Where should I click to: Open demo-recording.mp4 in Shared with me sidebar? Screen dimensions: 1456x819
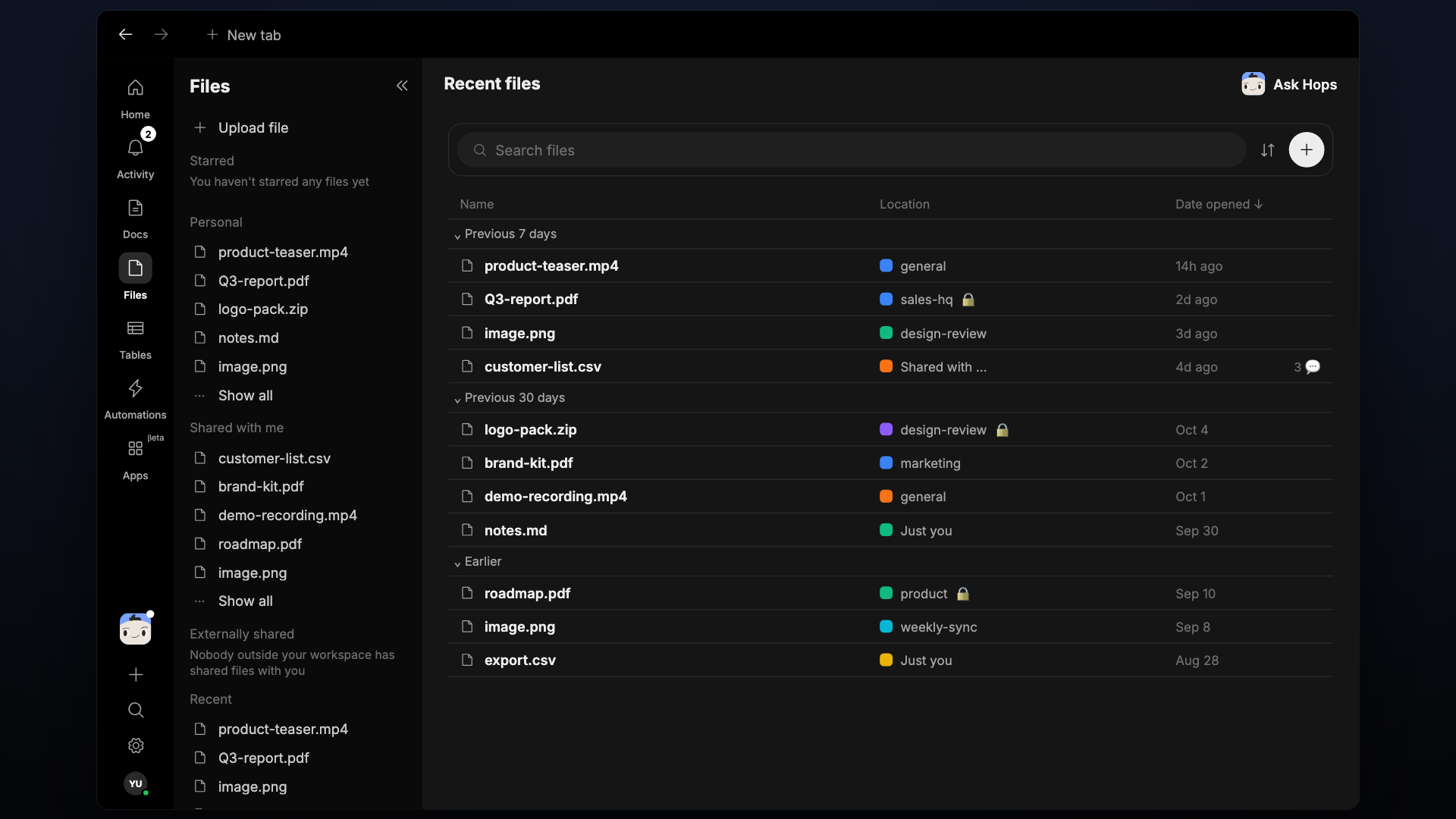click(x=287, y=515)
